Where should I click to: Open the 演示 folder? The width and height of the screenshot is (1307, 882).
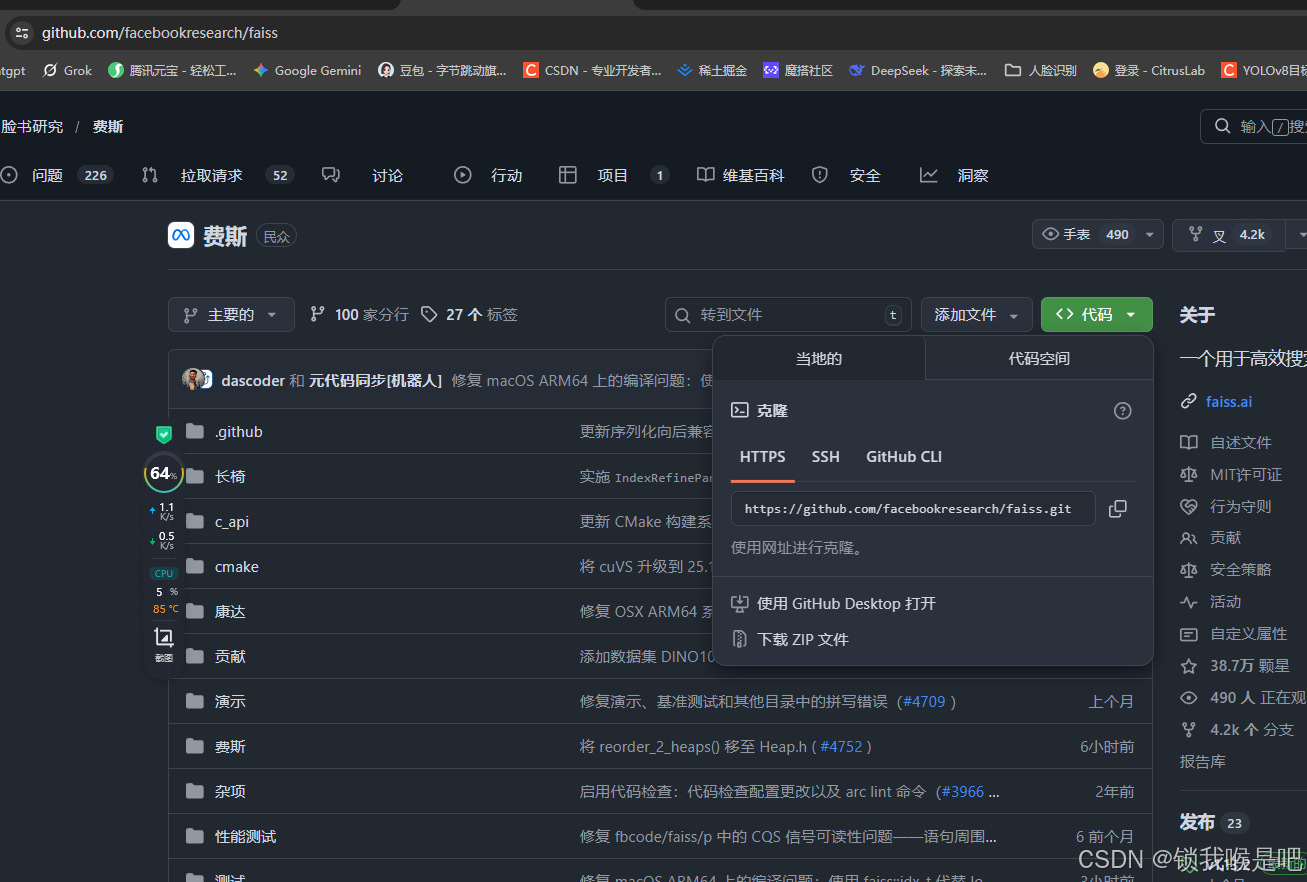[230, 702]
